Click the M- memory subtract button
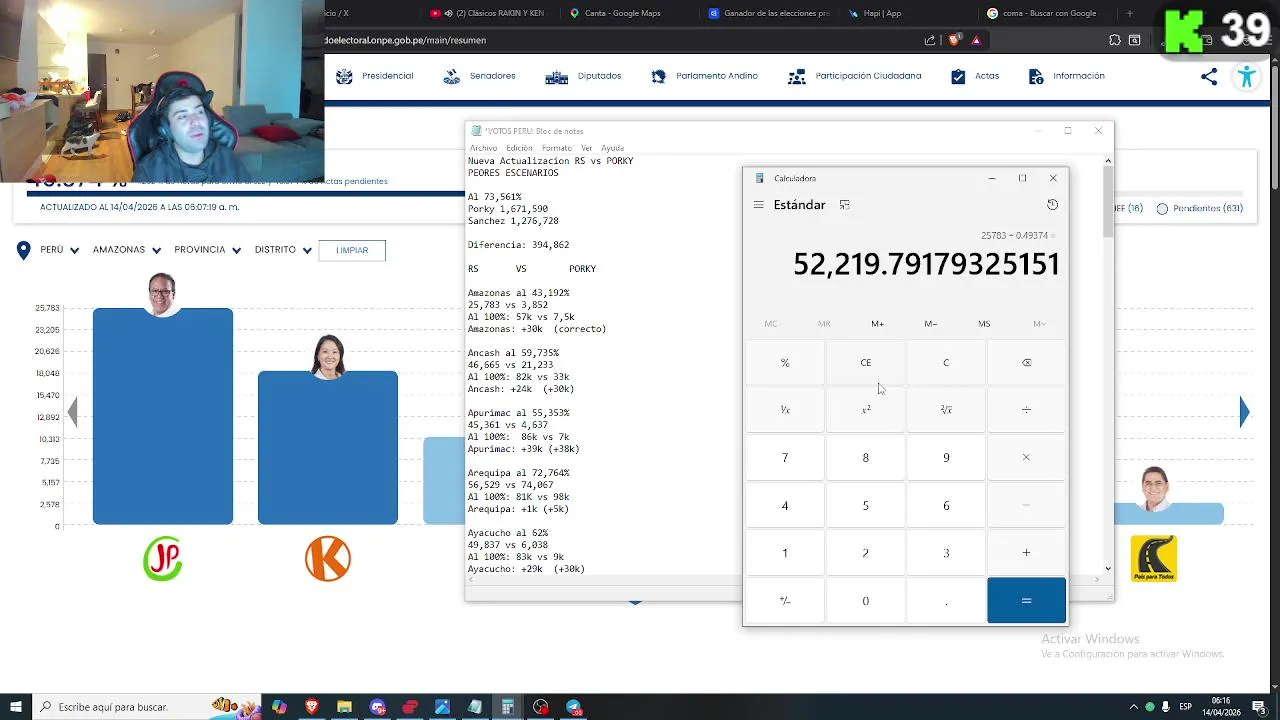The image size is (1280, 720). click(931, 324)
